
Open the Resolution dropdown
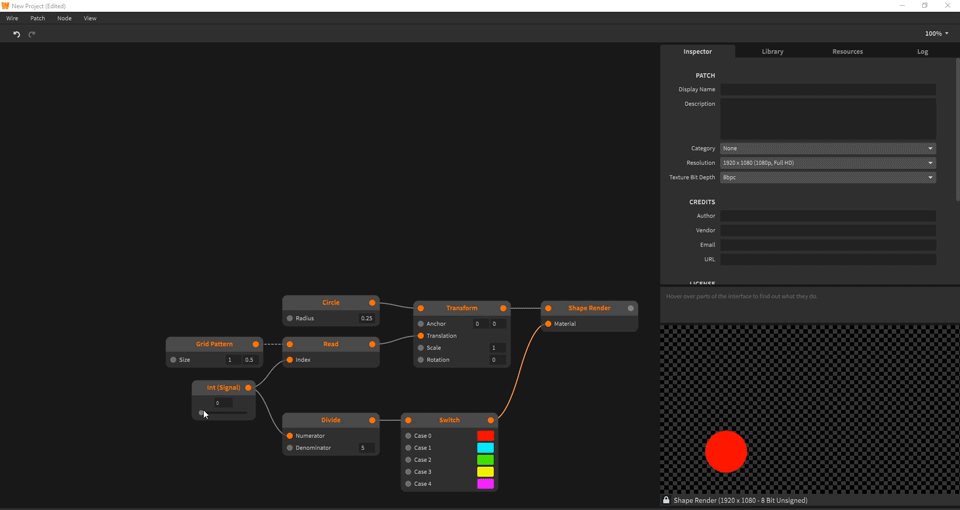click(x=828, y=163)
